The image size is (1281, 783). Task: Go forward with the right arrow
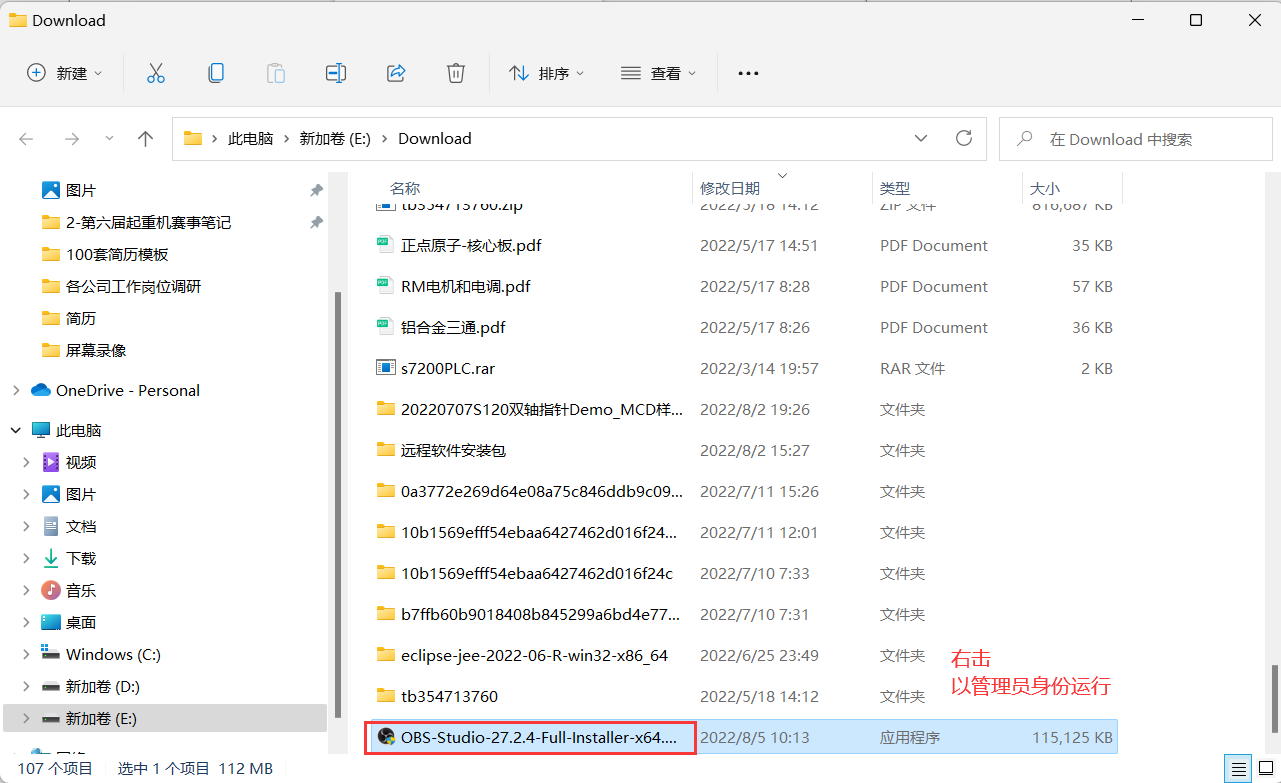pos(71,139)
